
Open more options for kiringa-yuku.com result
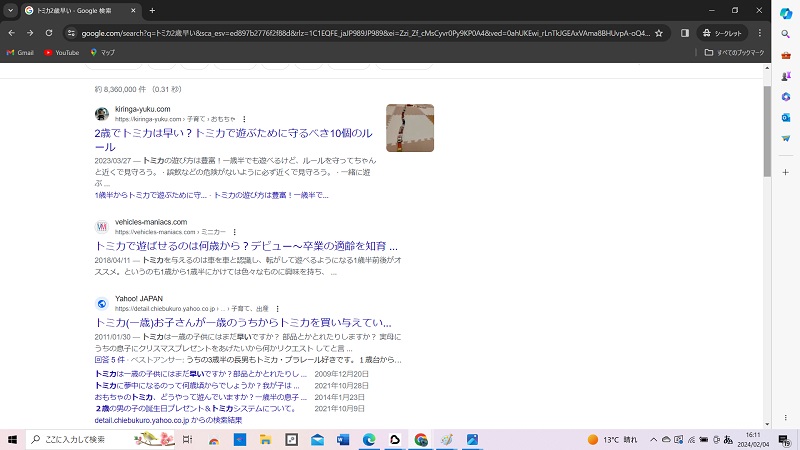click(x=244, y=119)
